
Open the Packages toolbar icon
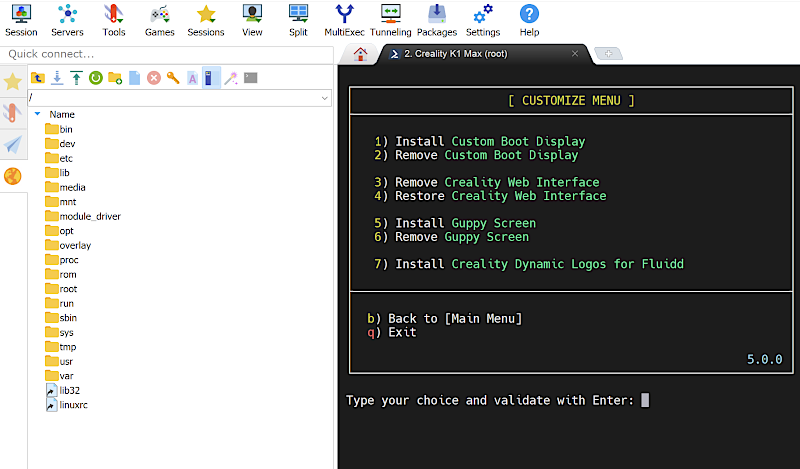point(437,20)
